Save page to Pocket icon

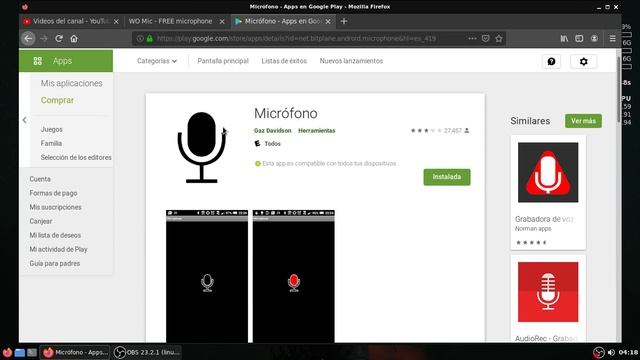[x=485, y=38]
